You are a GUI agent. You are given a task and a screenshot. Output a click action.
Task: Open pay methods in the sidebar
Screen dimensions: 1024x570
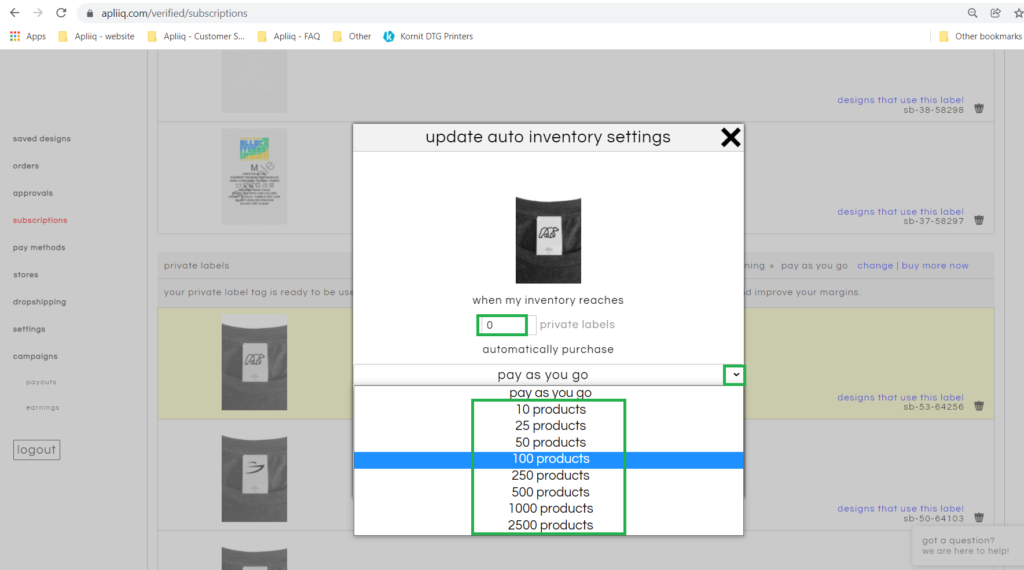[39, 247]
